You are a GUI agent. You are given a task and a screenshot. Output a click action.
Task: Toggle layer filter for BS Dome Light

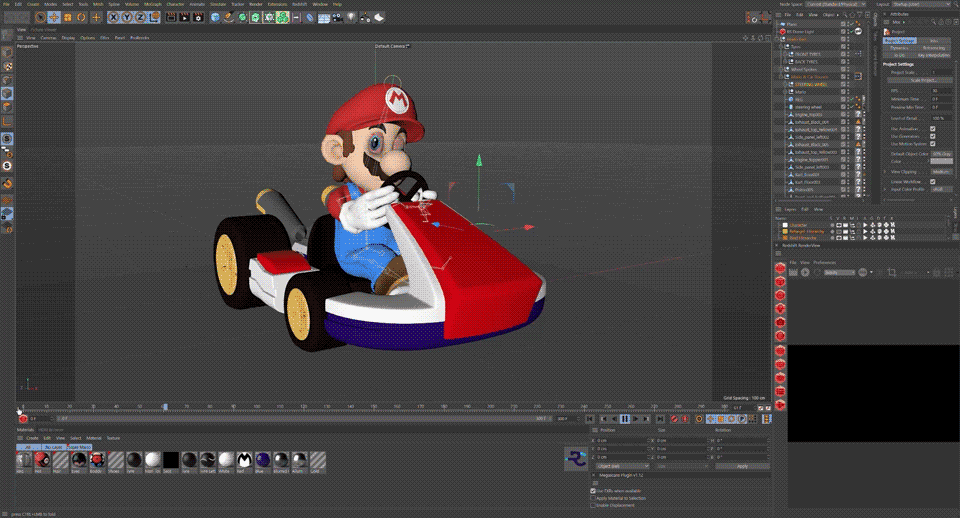coord(842,31)
